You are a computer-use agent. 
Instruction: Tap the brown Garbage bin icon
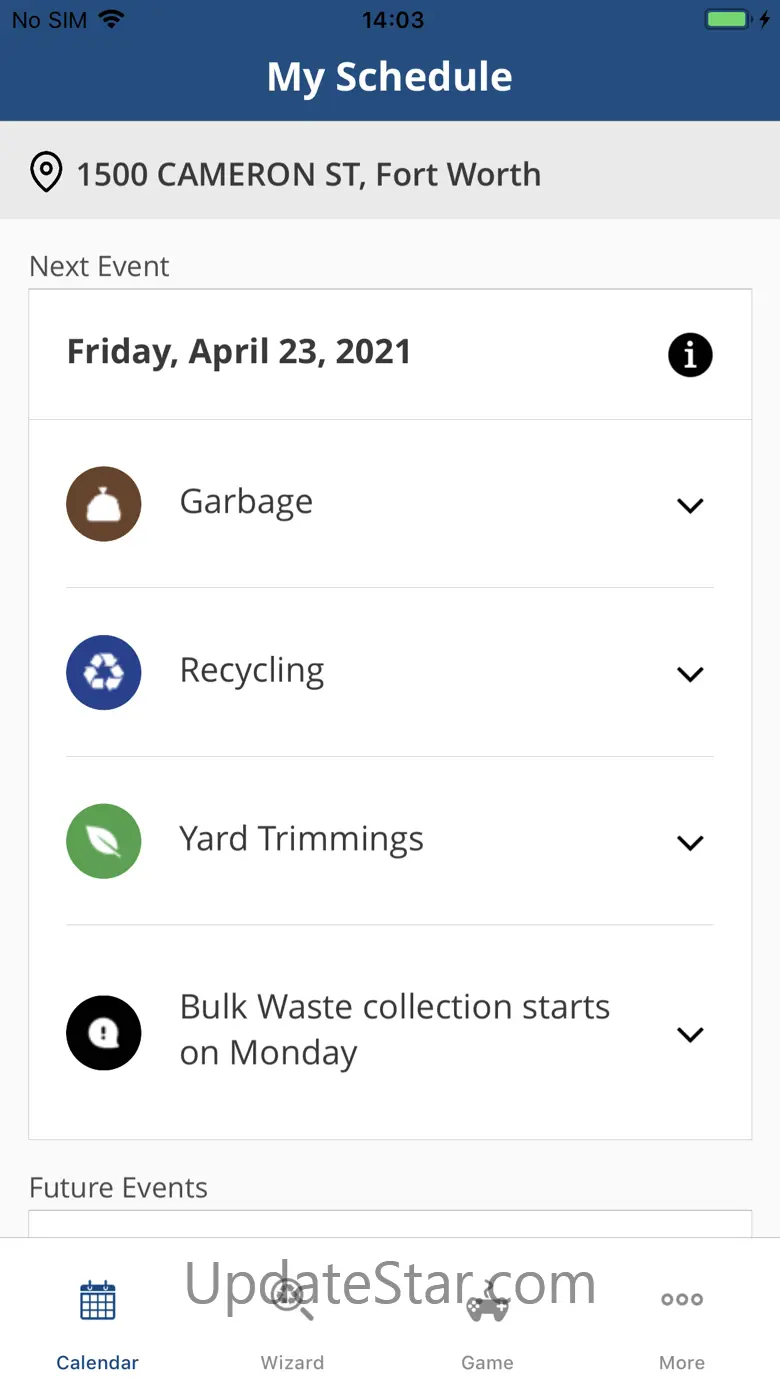(104, 504)
